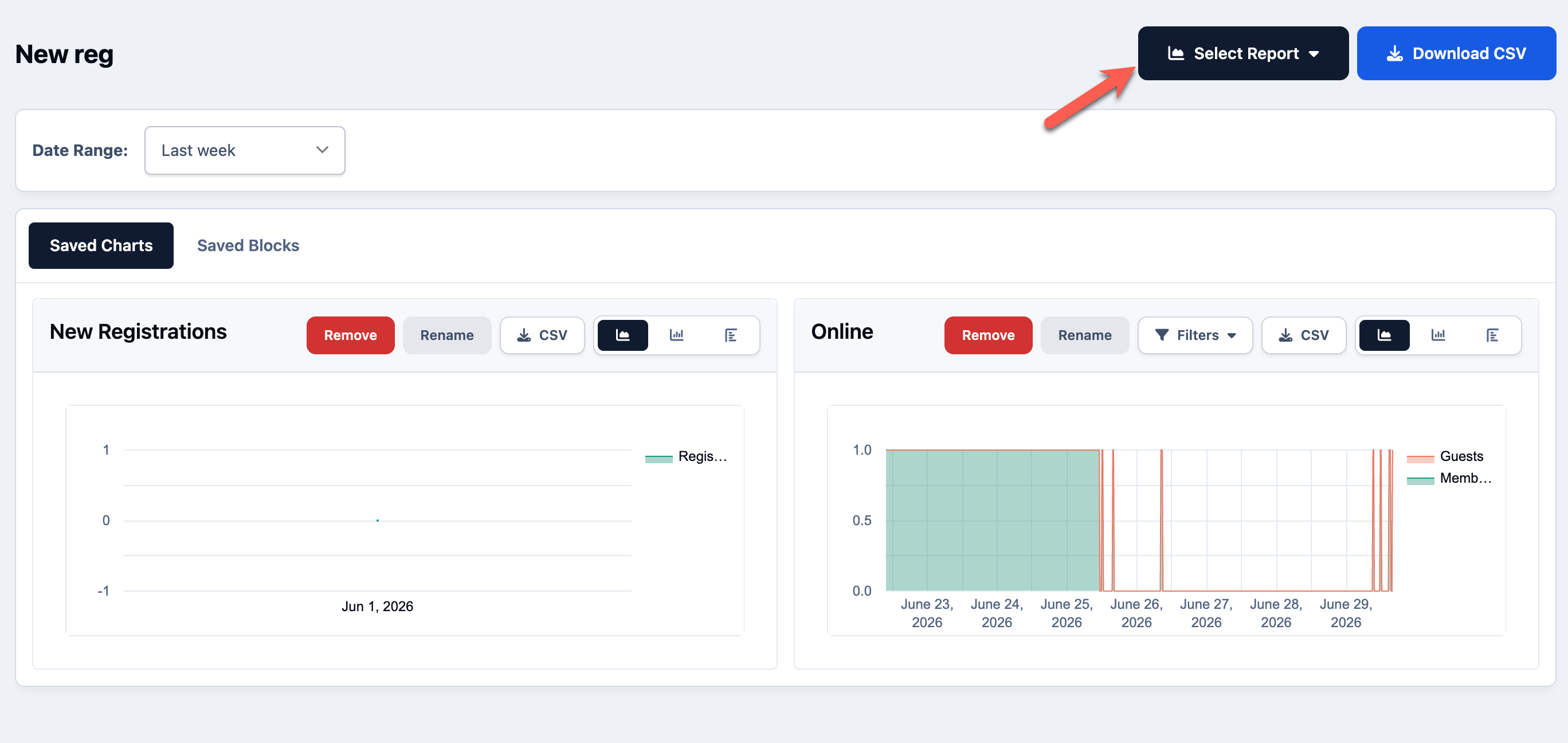1568x743 pixels.
Task: Click the Download CSV button
Action: (1456, 53)
